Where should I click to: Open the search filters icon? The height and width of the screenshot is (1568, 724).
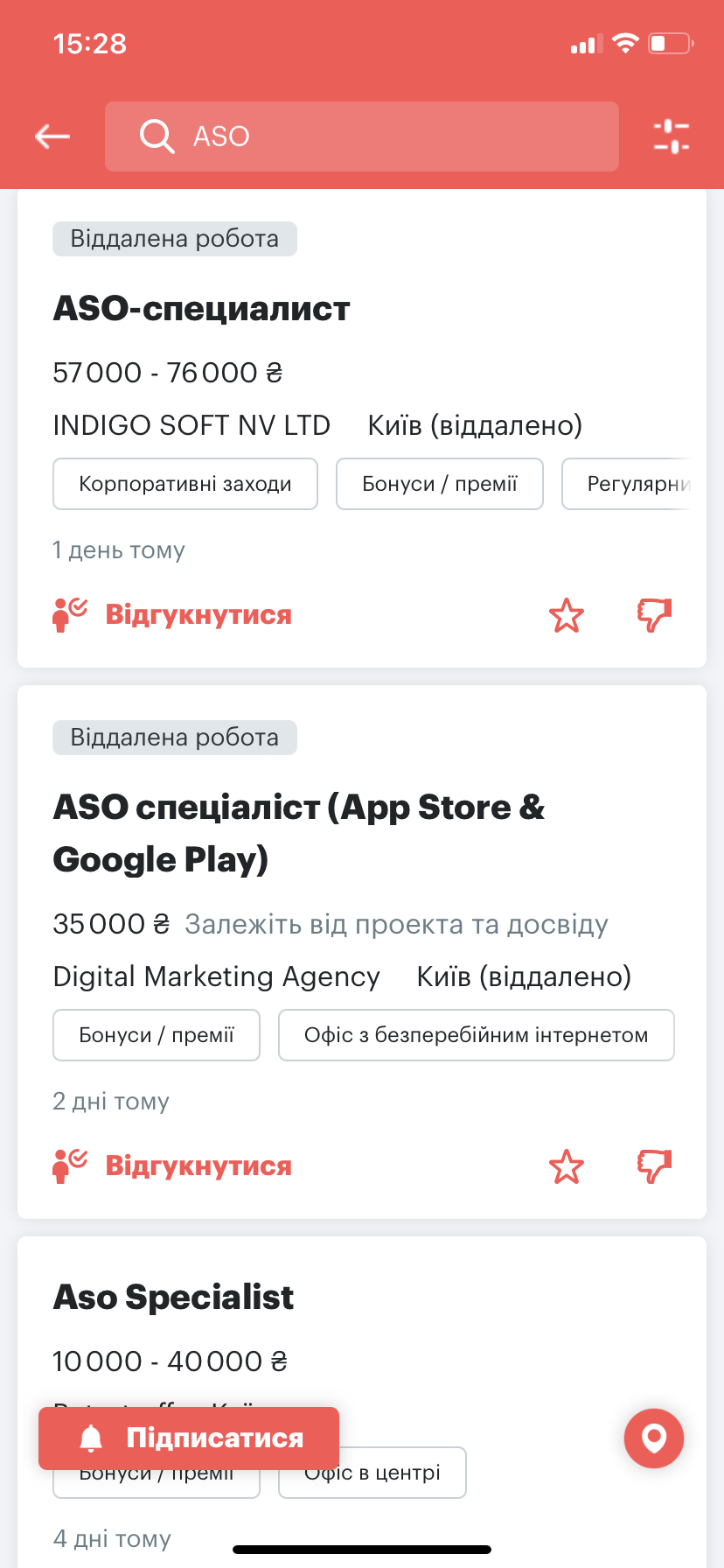(671, 136)
